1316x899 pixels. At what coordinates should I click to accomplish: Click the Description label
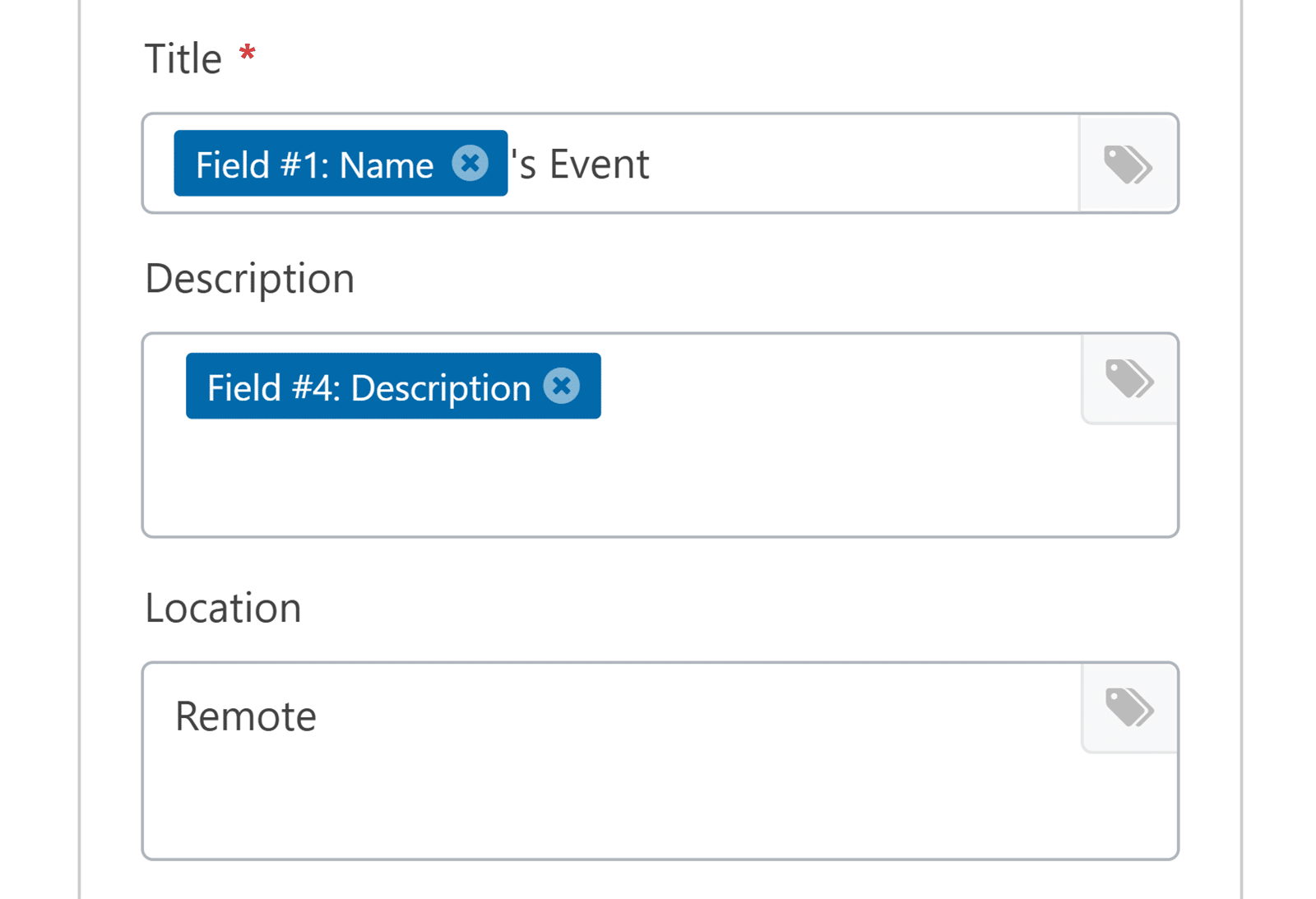click(x=249, y=278)
